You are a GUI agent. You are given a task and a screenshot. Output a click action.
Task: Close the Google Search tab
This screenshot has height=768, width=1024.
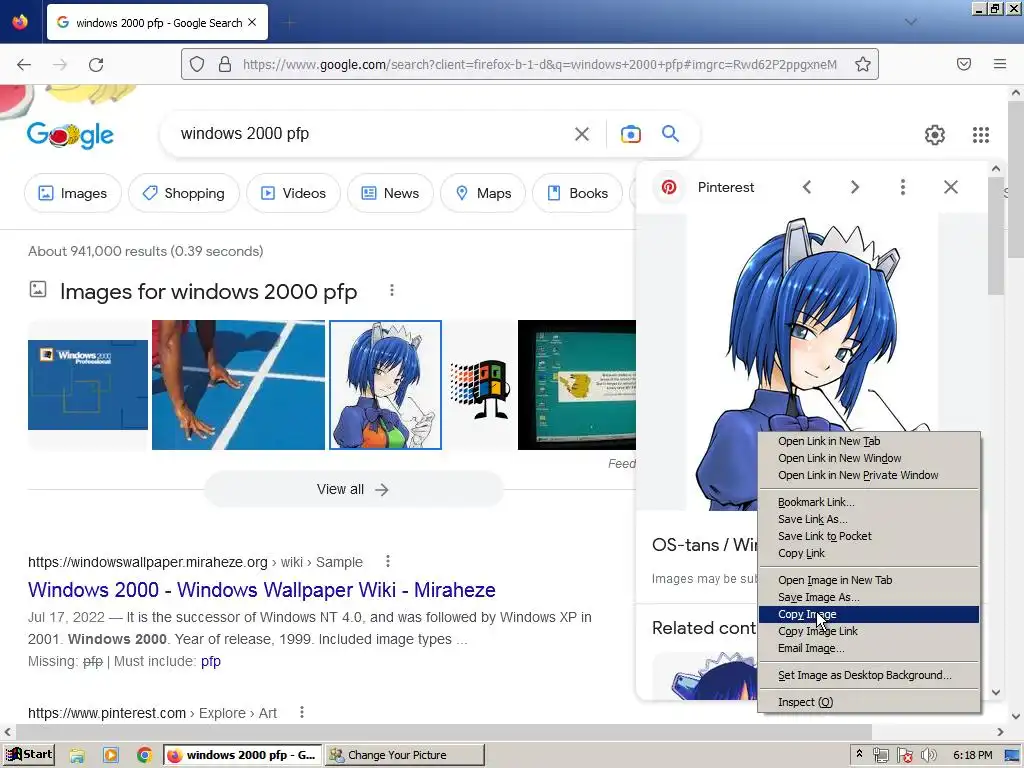(x=252, y=22)
